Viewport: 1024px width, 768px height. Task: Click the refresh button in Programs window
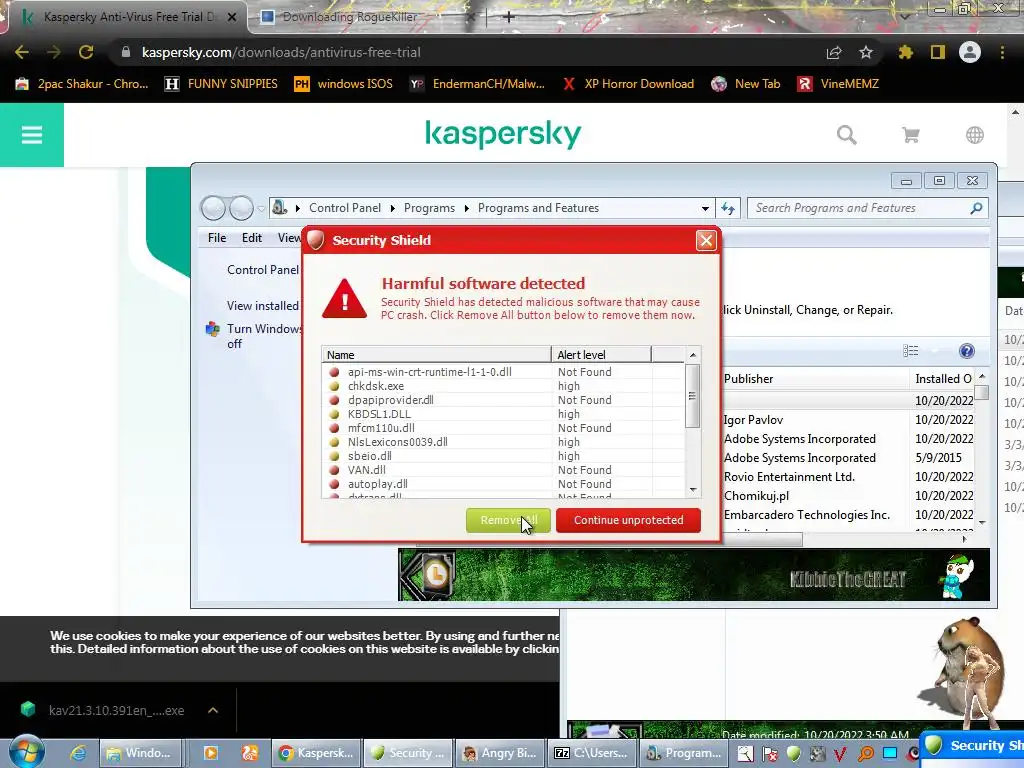click(728, 208)
